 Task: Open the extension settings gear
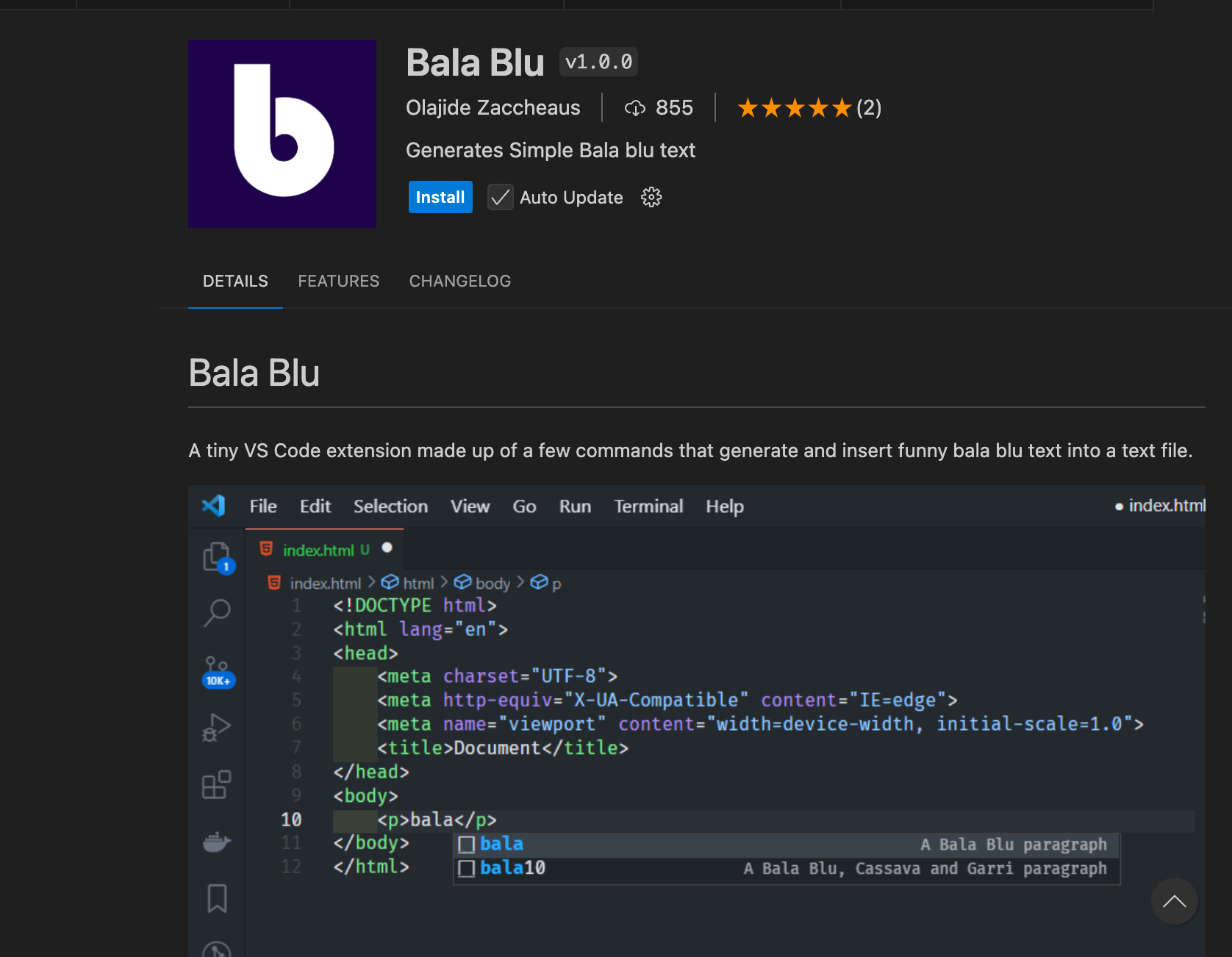(x=651, y=197)
